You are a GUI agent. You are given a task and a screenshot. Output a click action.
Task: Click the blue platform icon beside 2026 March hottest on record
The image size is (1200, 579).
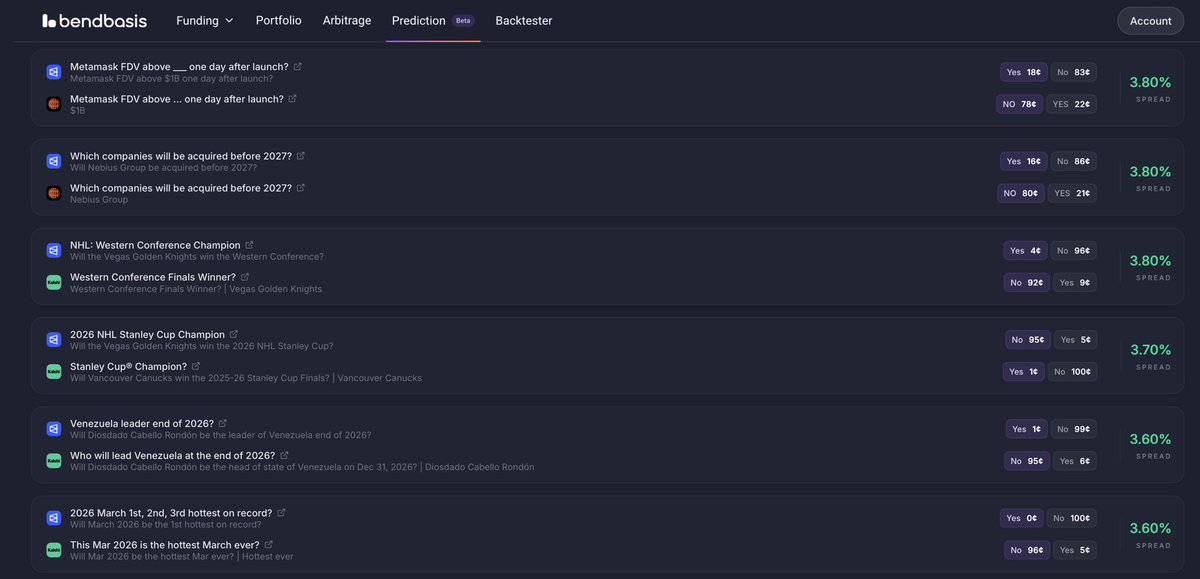54,518
